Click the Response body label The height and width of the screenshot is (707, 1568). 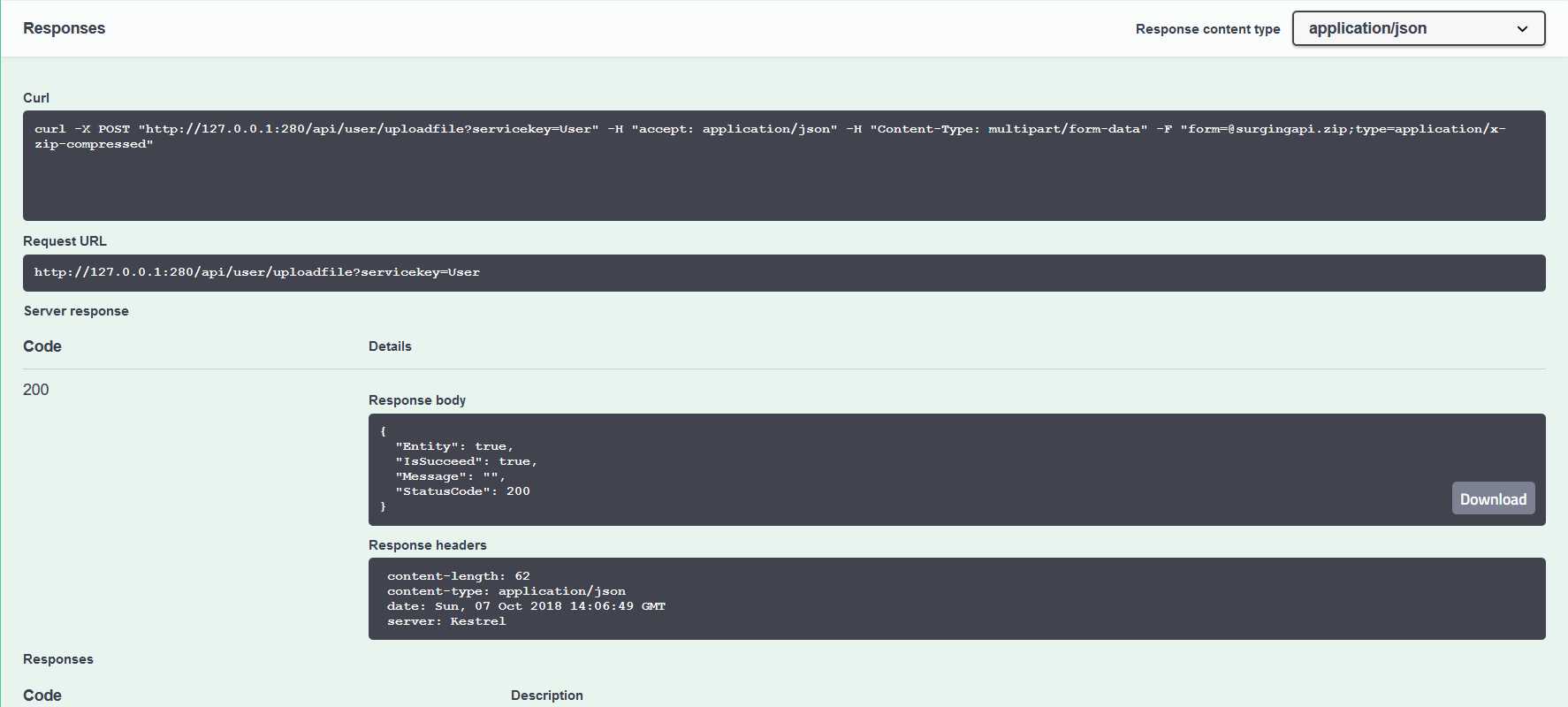coord(417,400)
